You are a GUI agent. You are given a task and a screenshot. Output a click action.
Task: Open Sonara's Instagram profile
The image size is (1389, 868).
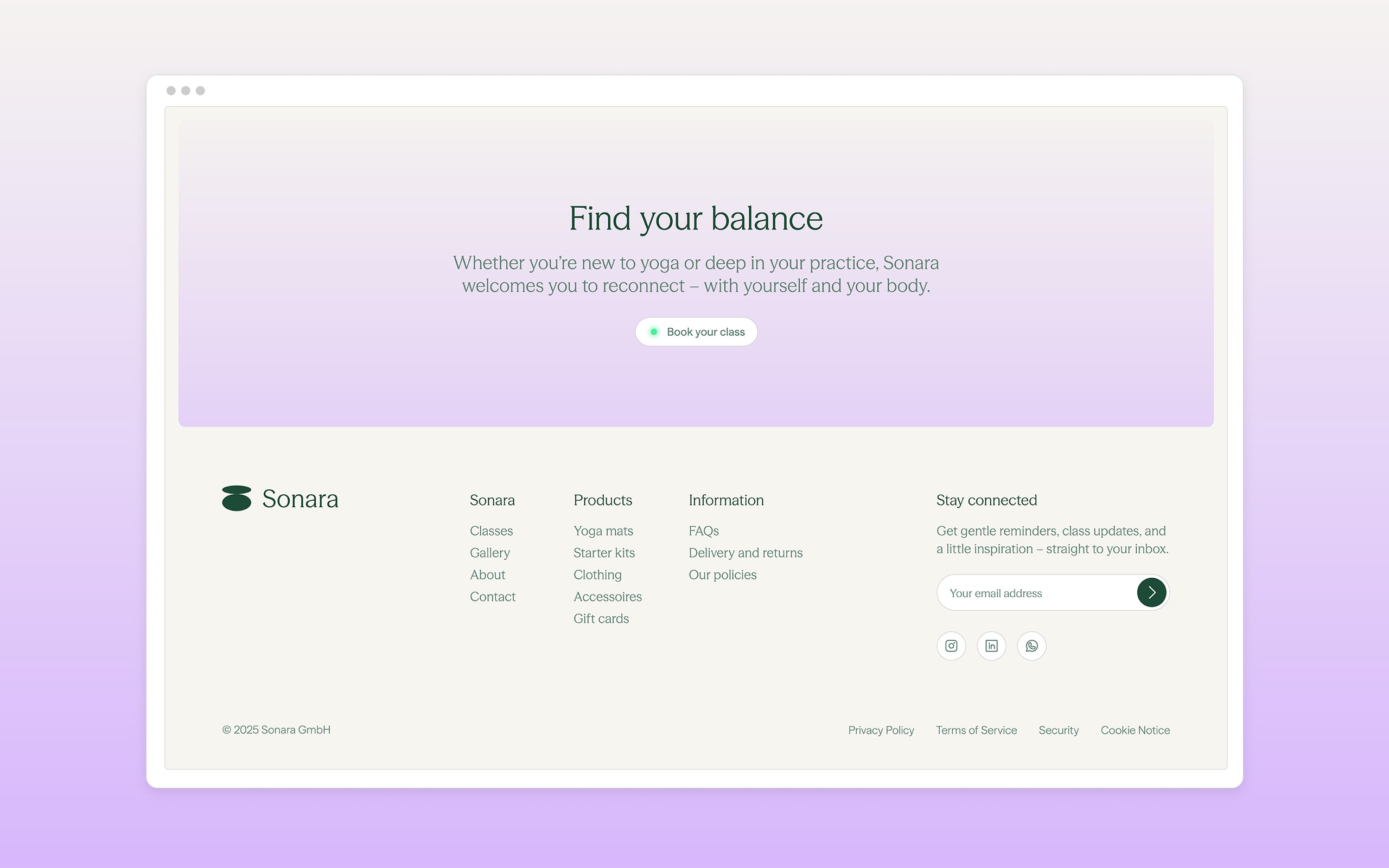(x=951, y=645)
